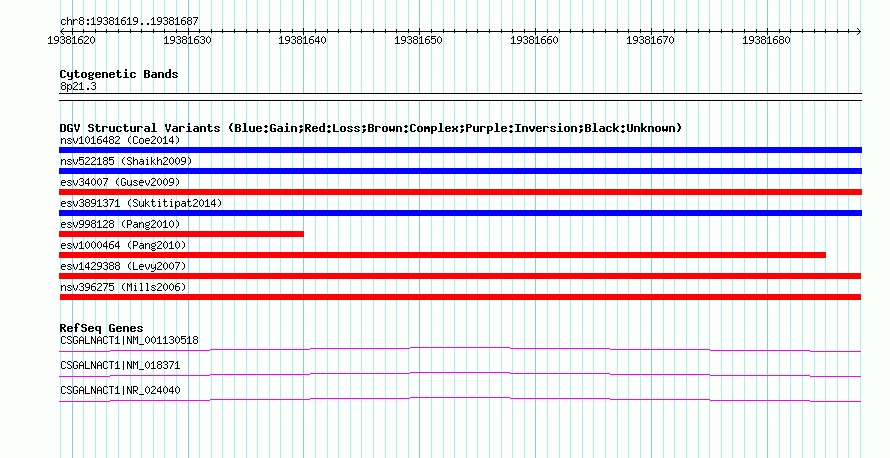This screenshot has width=890, height=458.
Task: Open variant label esv1429388 (Levy2007)
Action: [x=123, y=266]
